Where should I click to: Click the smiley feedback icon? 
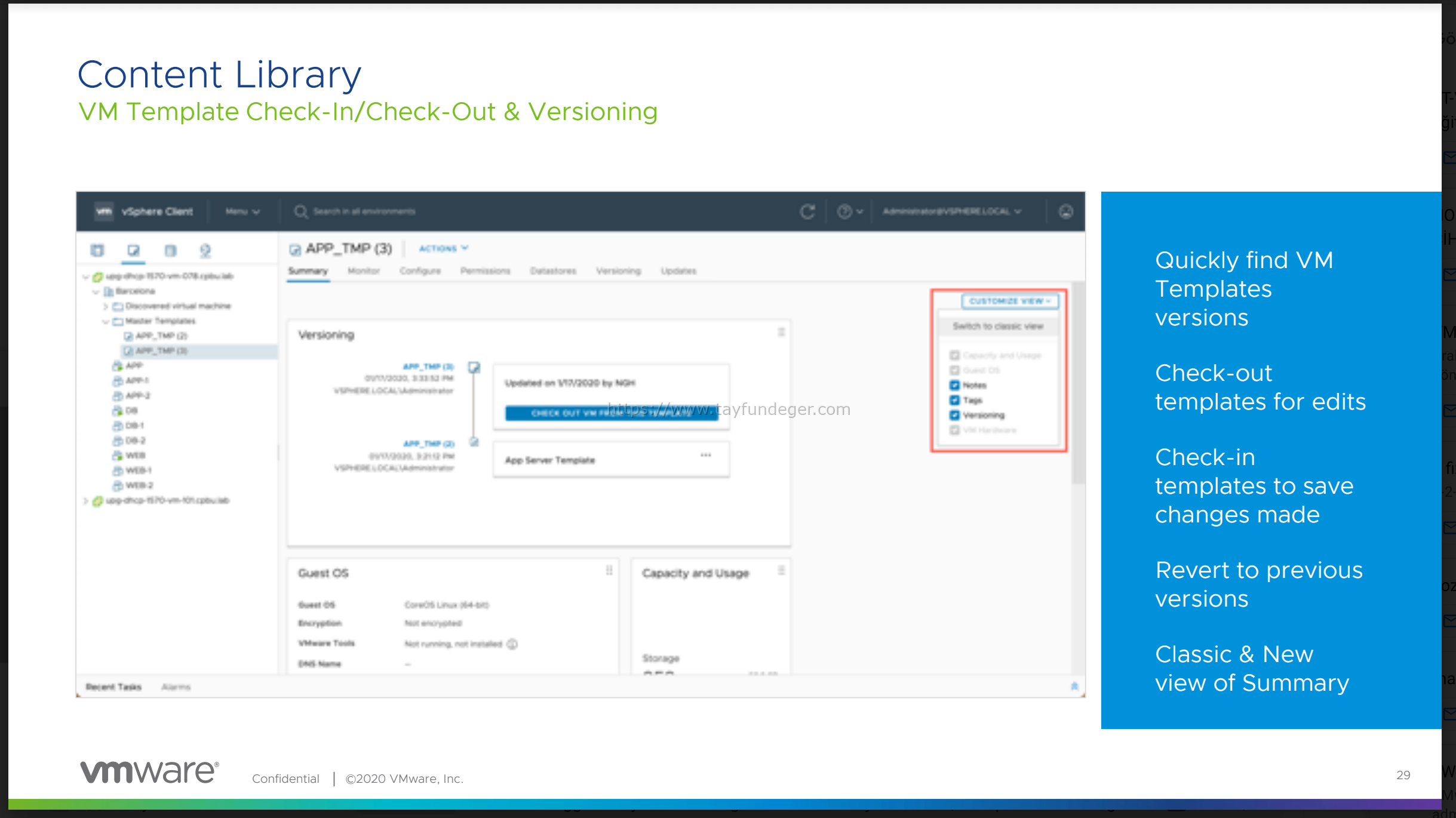[1066, 211]
